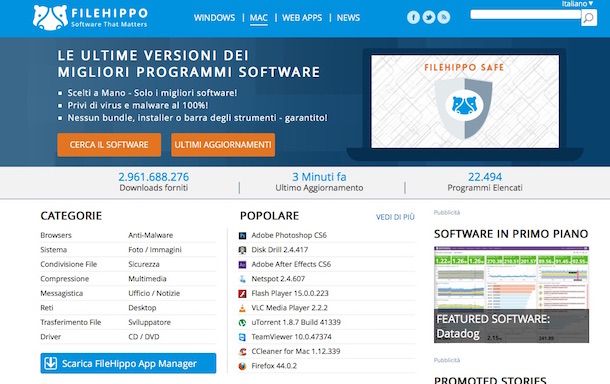Click the magnifying glass search button

point(589,18)
